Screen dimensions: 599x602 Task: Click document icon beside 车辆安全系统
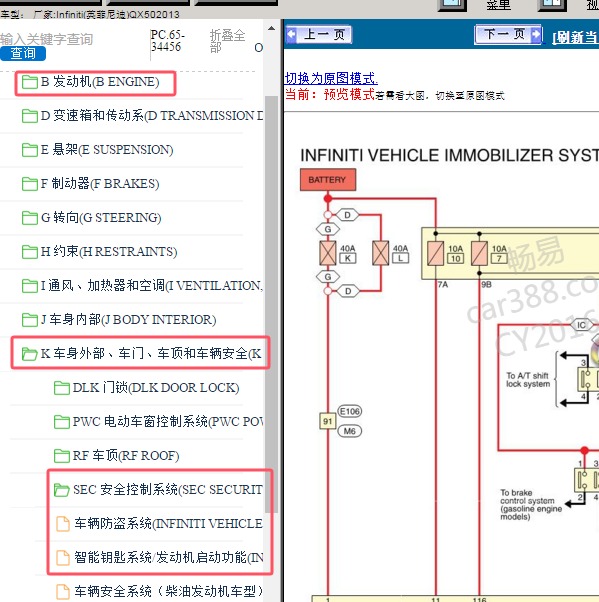click(x=63, y=592)
